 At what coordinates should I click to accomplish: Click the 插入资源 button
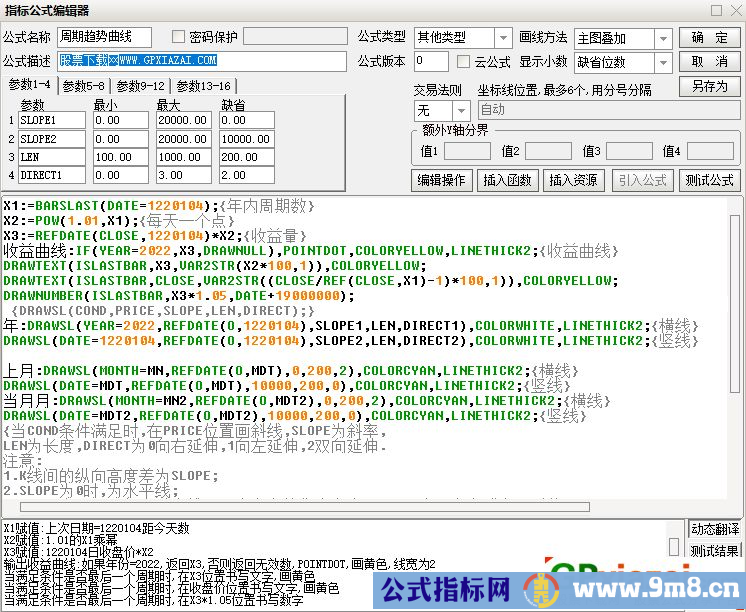(573, 180)
